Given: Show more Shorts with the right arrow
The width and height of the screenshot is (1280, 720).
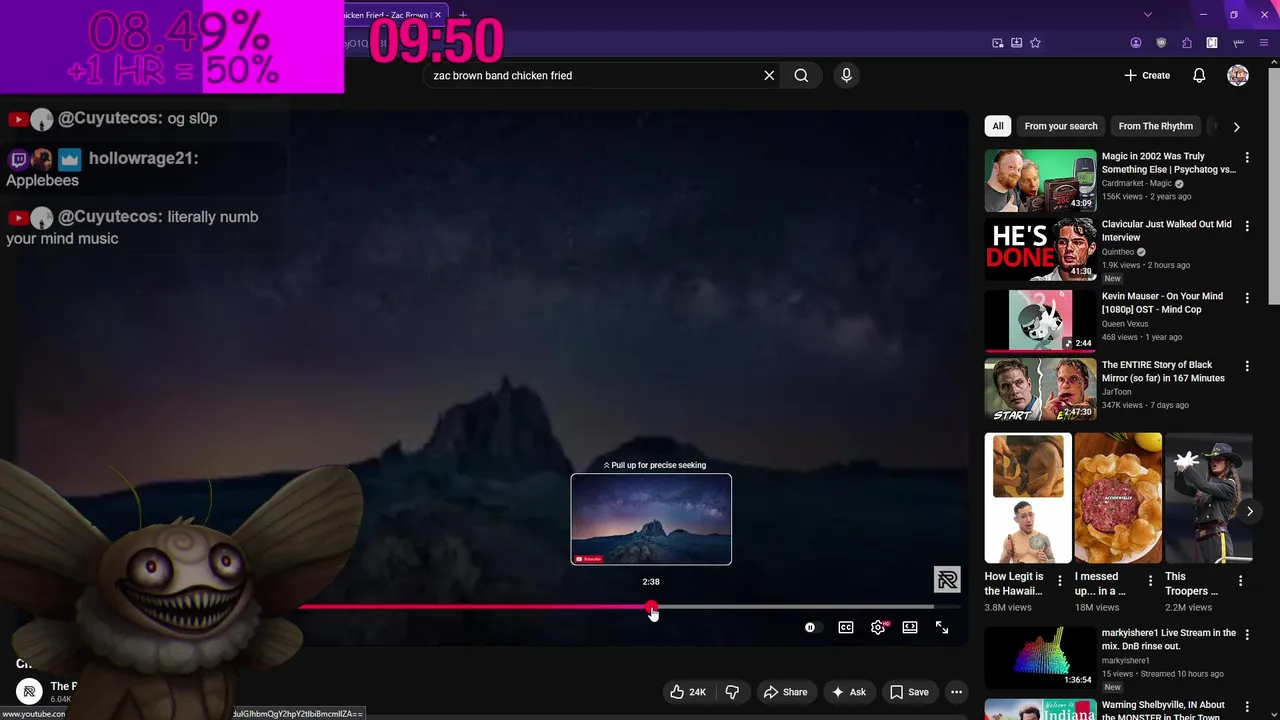Looking at the screenshot, I should click(1249, 511).
